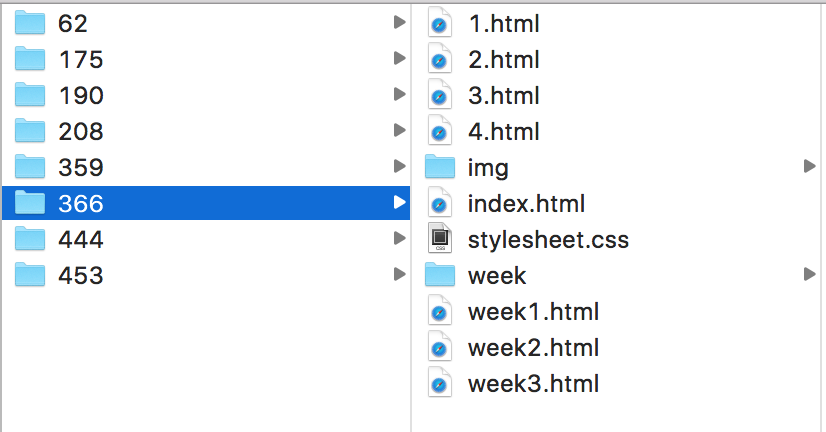Select the highlighted 366 folder
Image resolution: width=826 pixels, height=432 pixels.
tap(206, 203)
